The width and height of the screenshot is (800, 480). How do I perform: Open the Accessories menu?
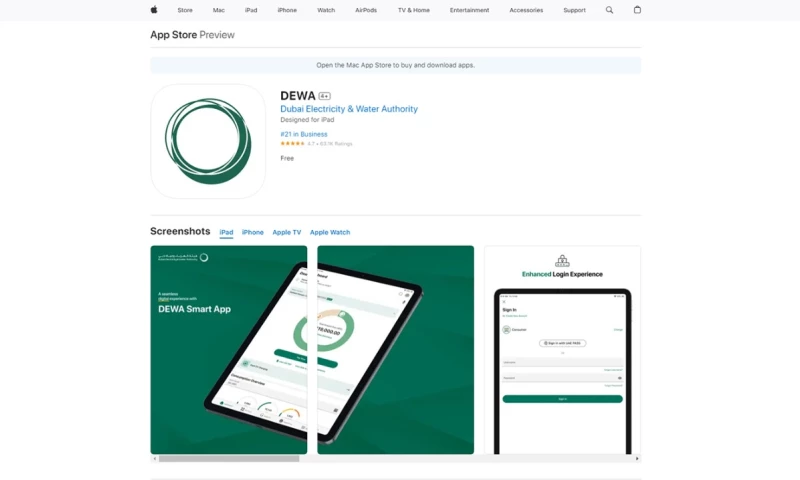pyautogui.click(x=526, y=10)
